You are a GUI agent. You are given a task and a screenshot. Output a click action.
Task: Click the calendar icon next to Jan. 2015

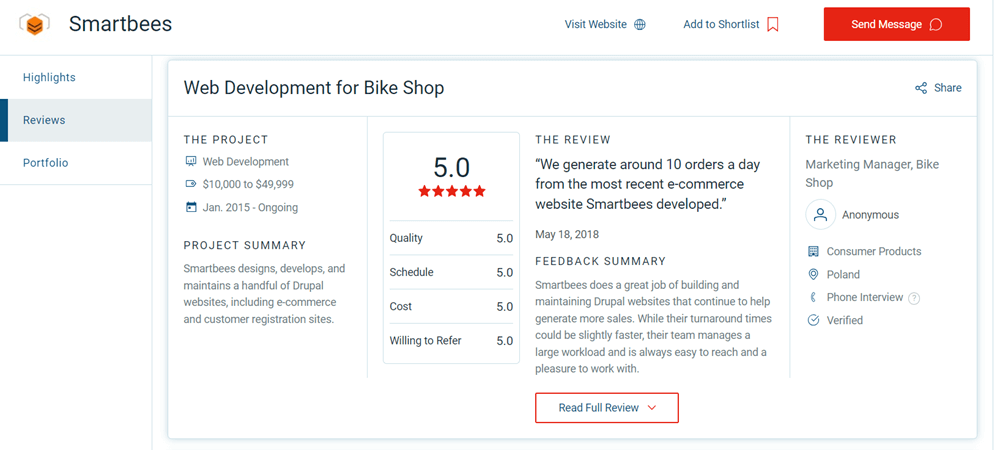[191, 207]
